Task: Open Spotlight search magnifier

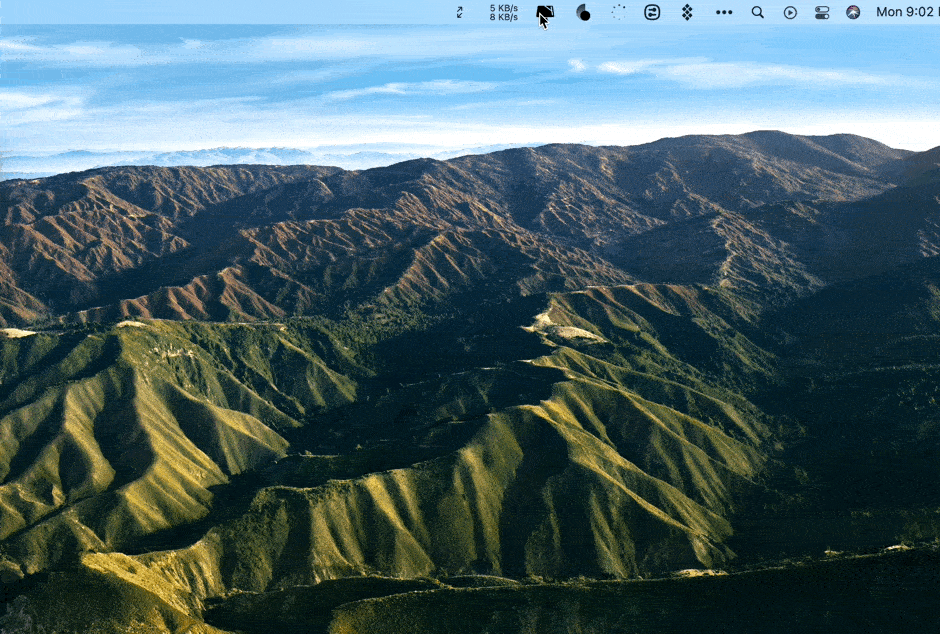Action: pos(758,12)
